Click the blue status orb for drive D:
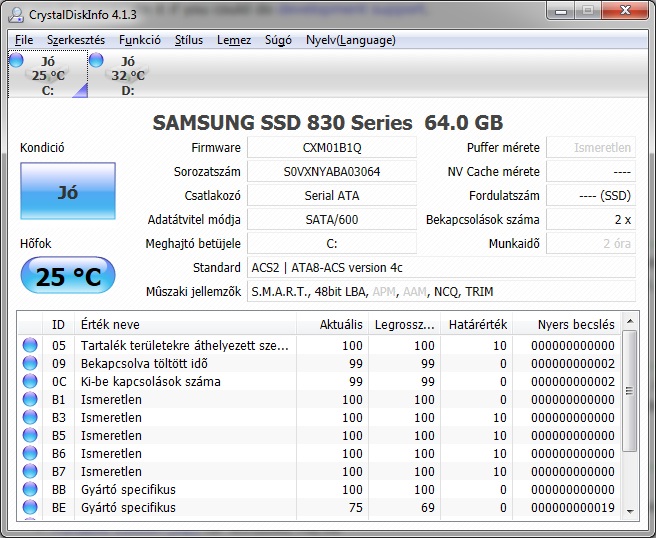Viewport: 656px width, 538px height. click(96, 60)
